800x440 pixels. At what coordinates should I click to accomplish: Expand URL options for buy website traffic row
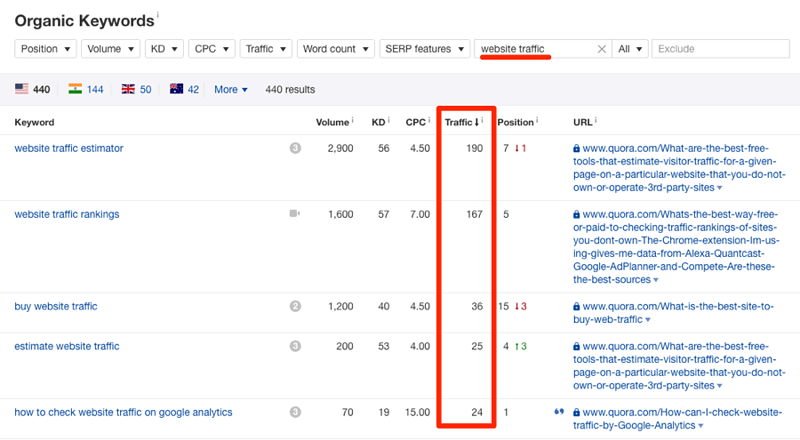click(x=648, y=320)
